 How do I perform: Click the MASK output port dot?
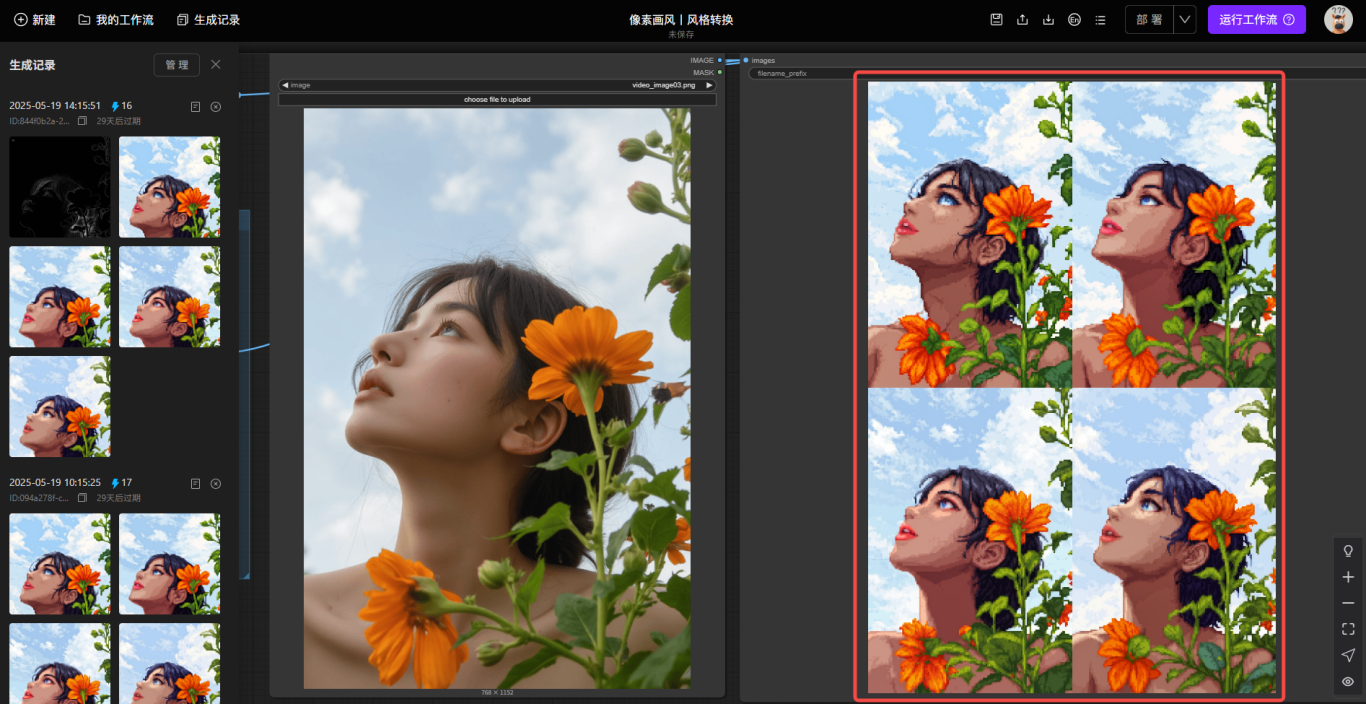point(720,72)
